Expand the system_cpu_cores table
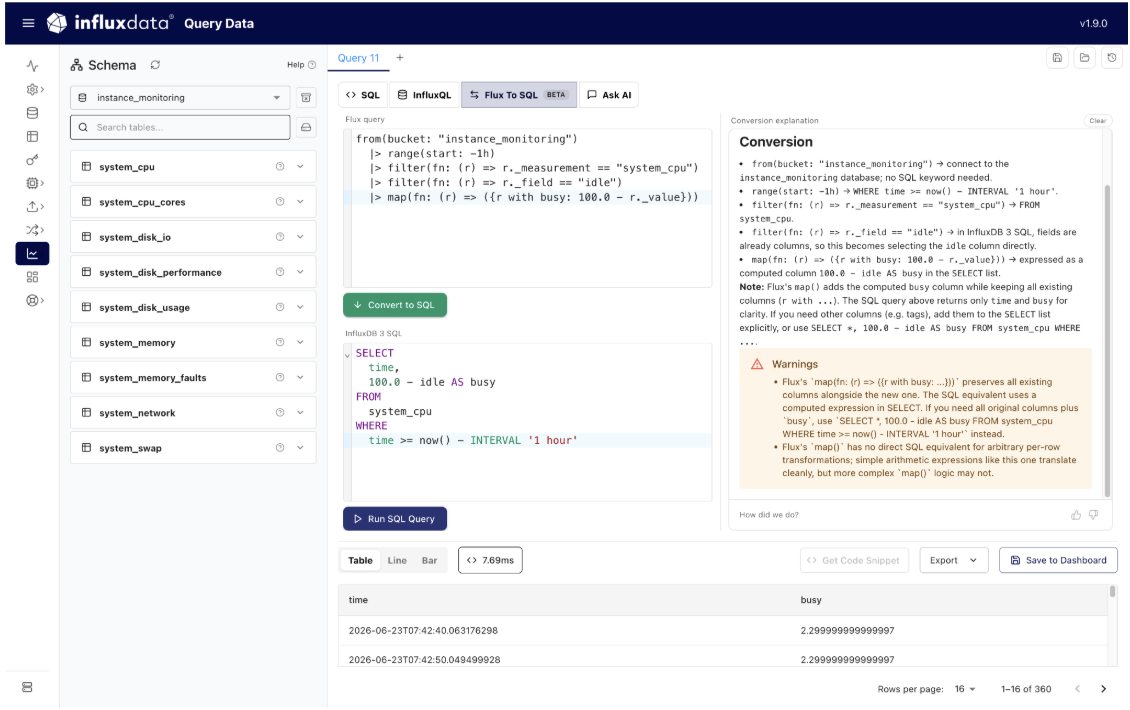The width and height of the screenshot is (1130, 710). pyautogui.click(x=301, y=202)
